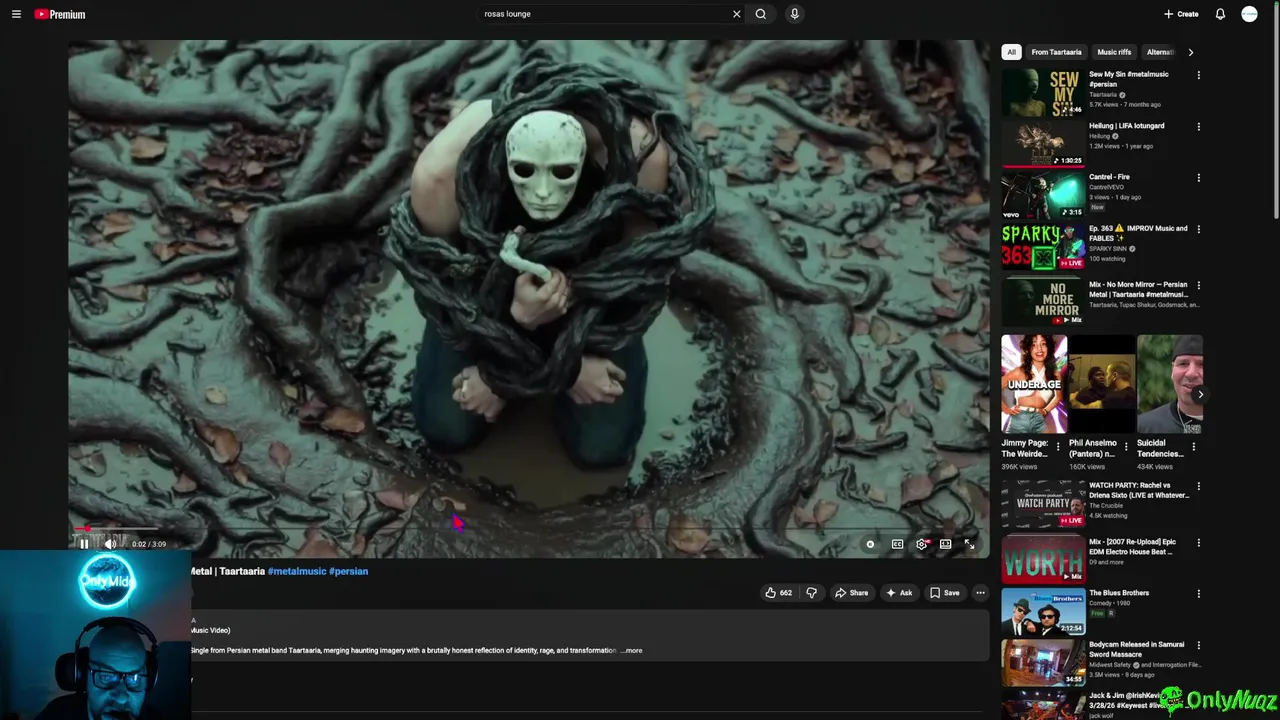
Task: Open options for the Phil Anselmo short
Action: (1126, 447)
